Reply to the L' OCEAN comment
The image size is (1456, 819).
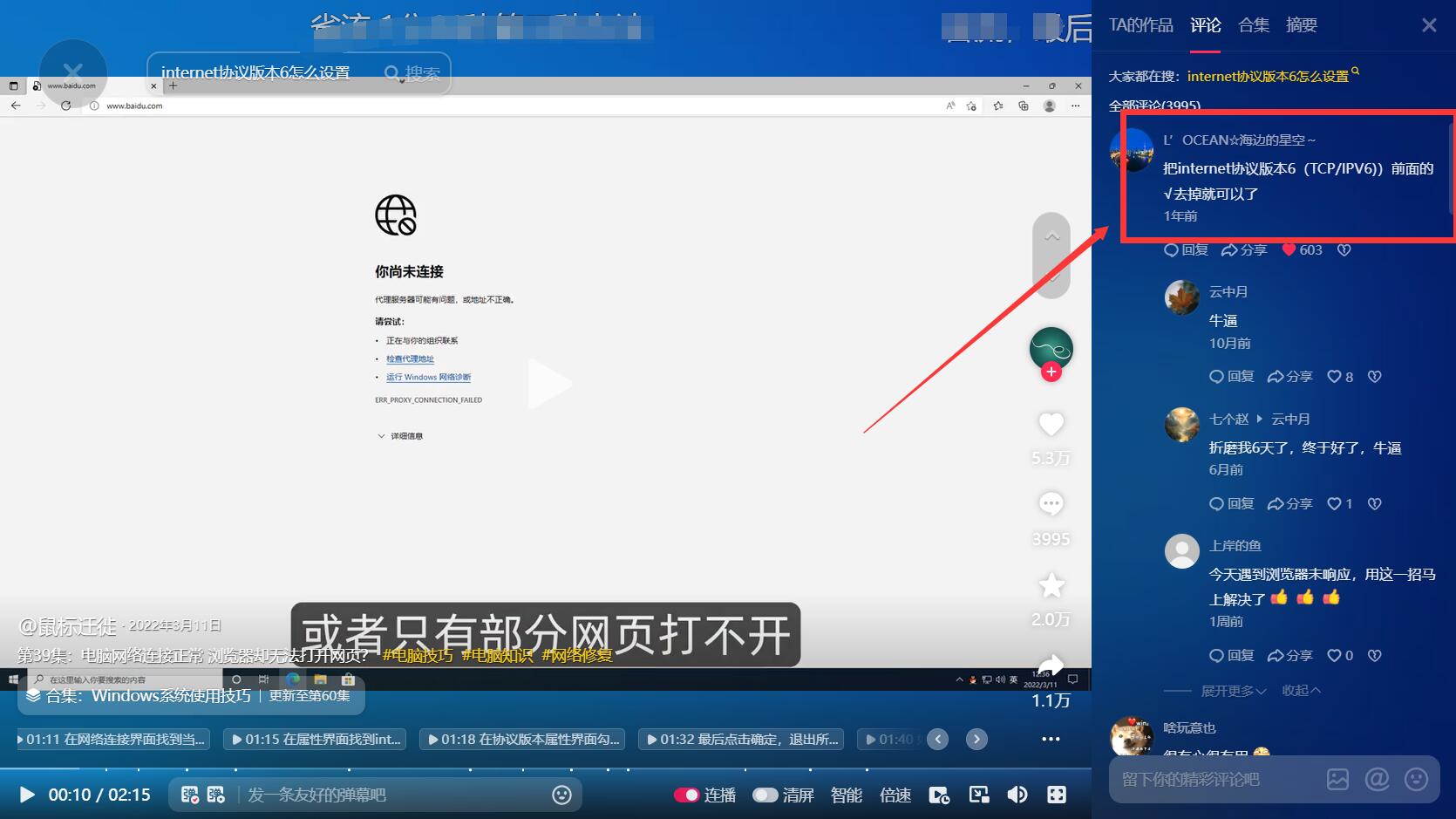tap(1187, 250)
